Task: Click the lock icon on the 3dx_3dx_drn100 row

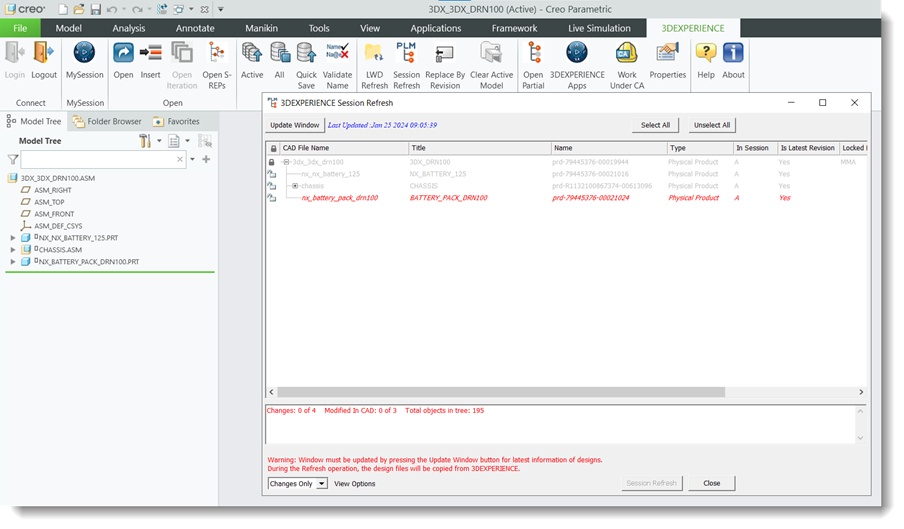Action: click(x=272, y=163)
